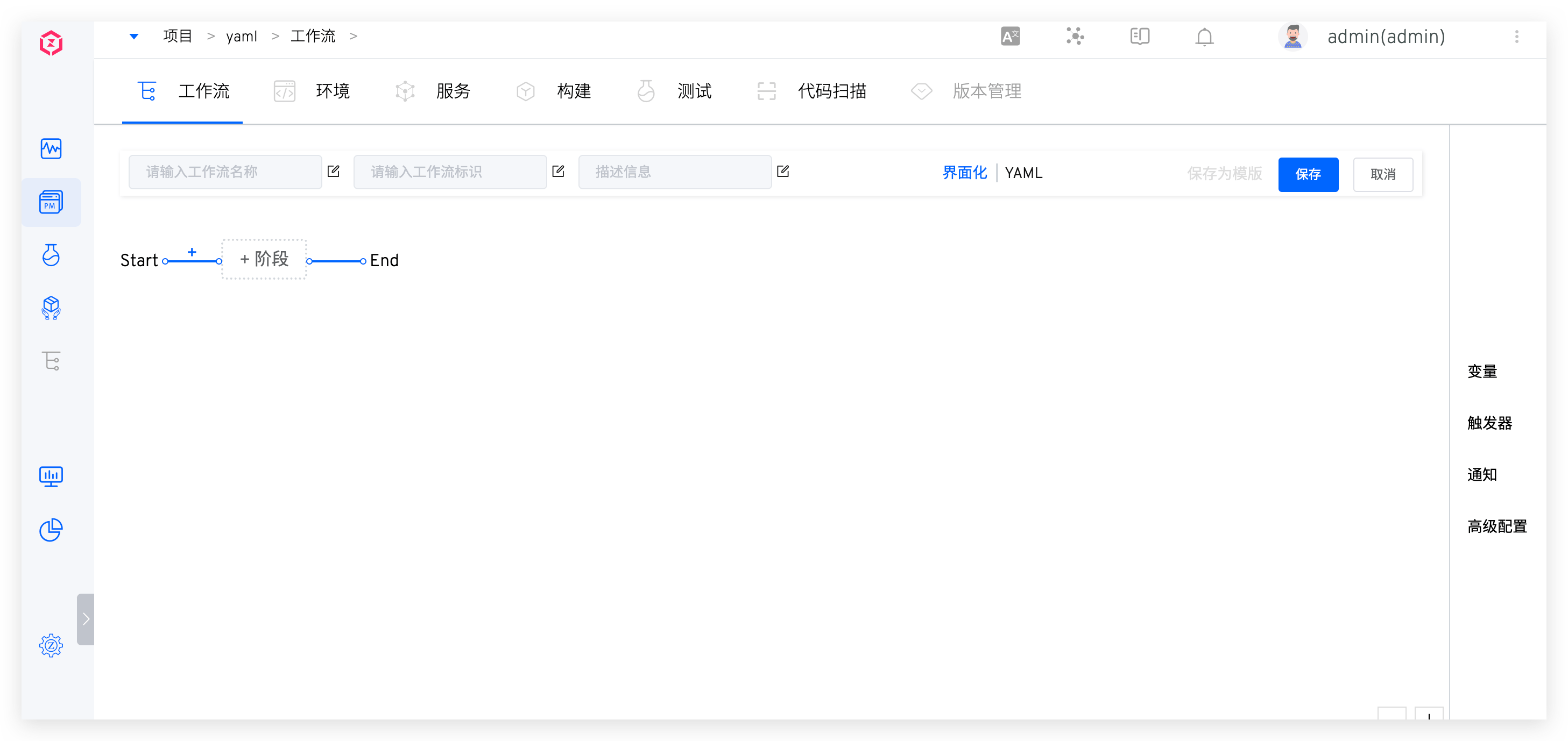Open the documentation book icon
Viewport: 1568px width, 741px height.
(1140, 37)
